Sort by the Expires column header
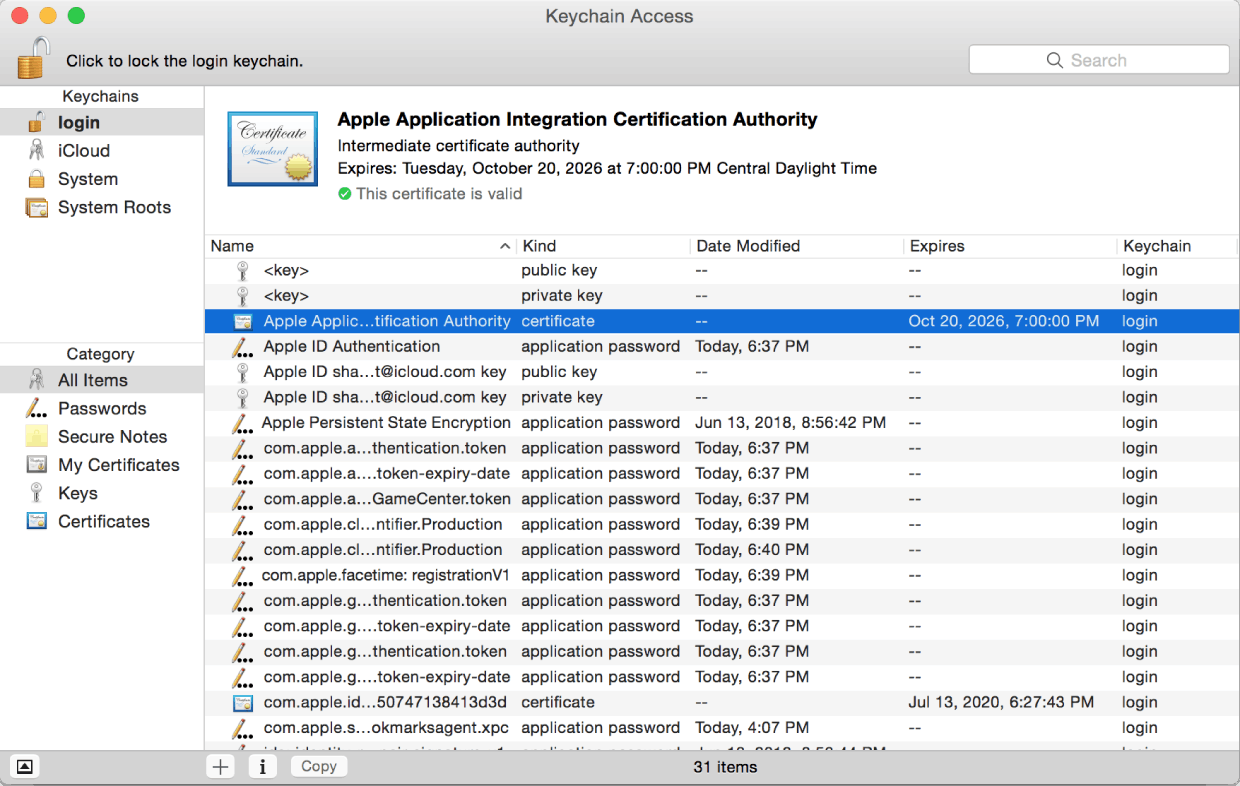 tap(1009, 246)
